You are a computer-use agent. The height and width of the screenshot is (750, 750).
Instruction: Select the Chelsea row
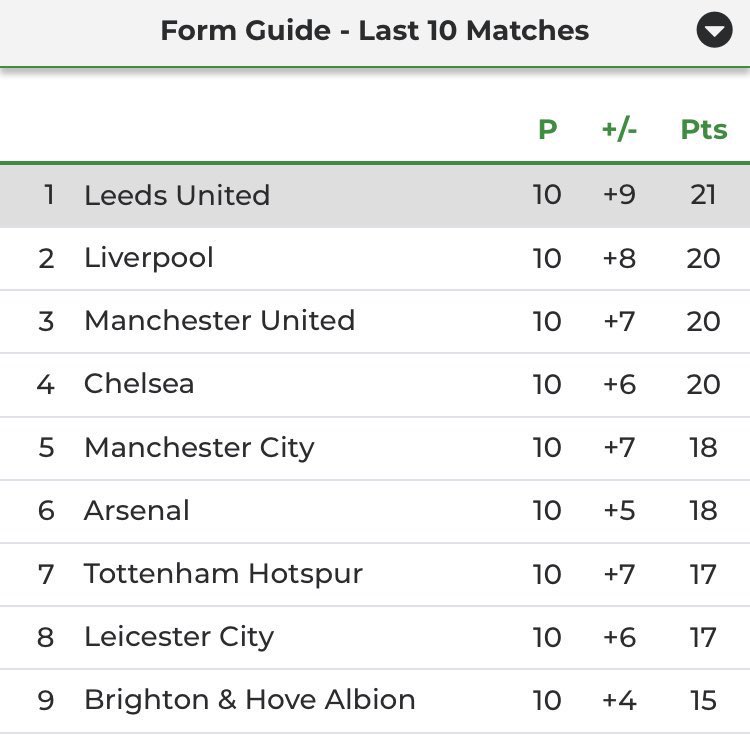[375, 385]
